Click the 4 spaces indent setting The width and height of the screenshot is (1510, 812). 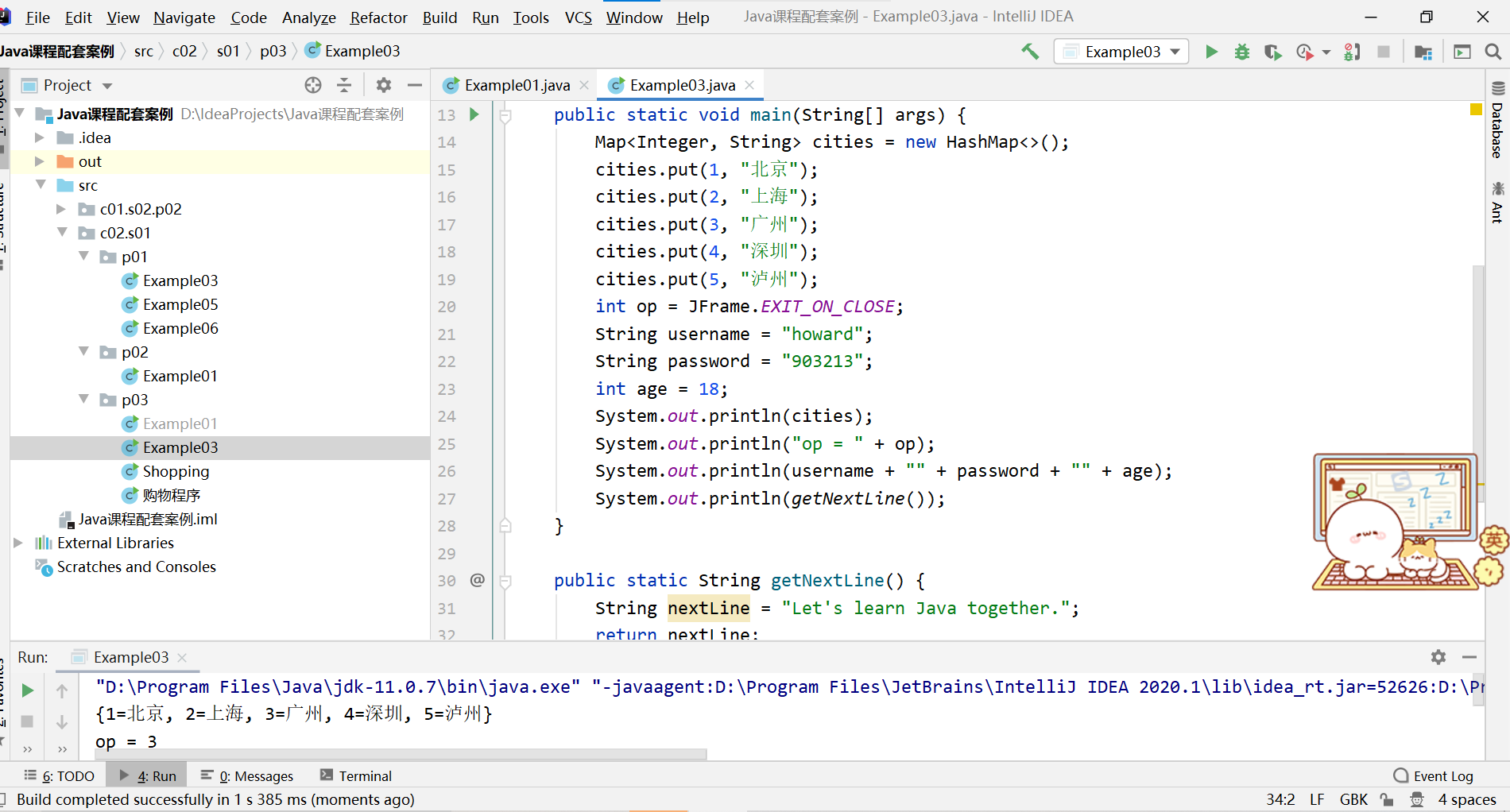click(x=1467, y=799)
